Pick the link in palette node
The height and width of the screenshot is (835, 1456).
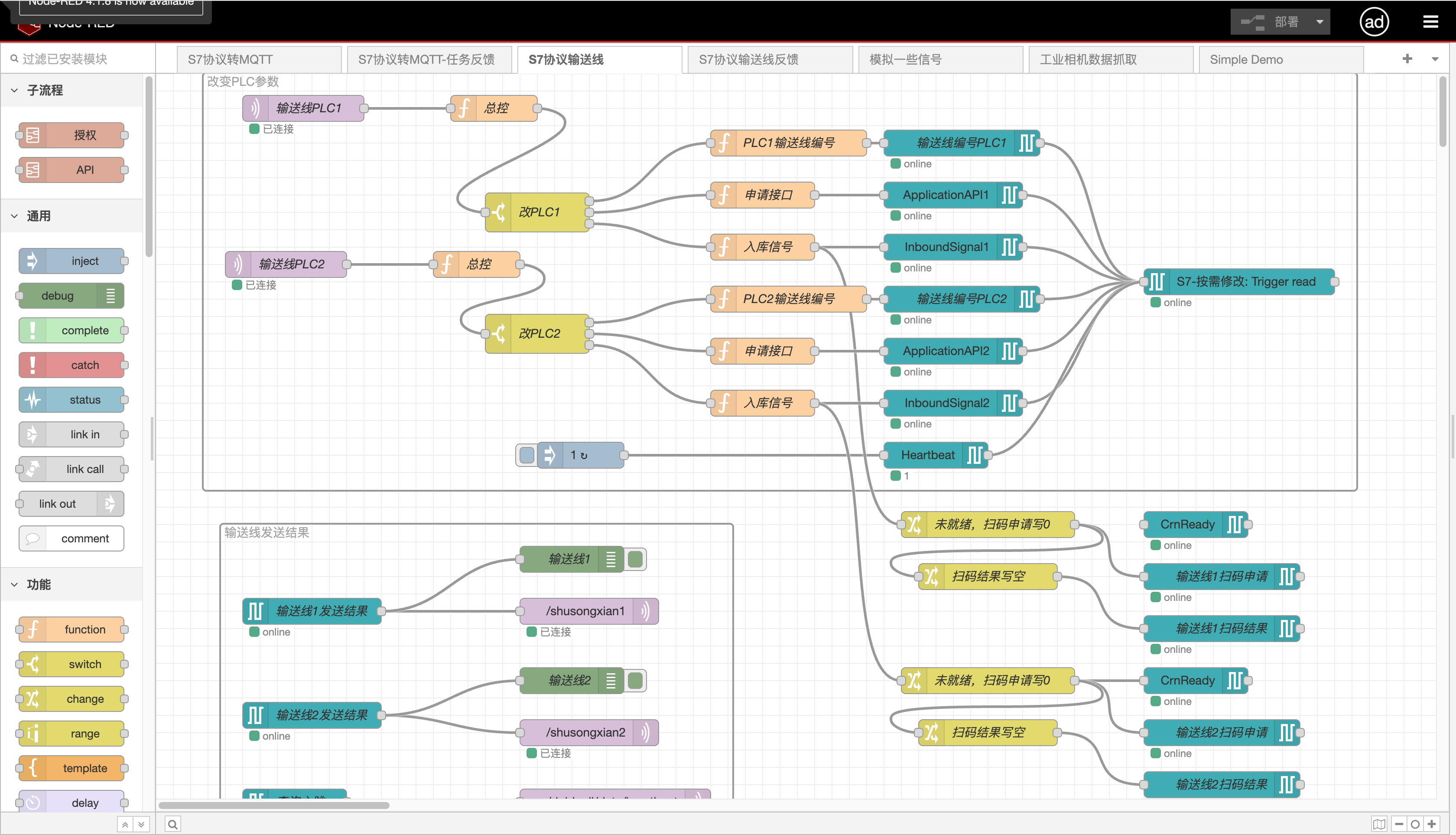[x=71, y=435]
